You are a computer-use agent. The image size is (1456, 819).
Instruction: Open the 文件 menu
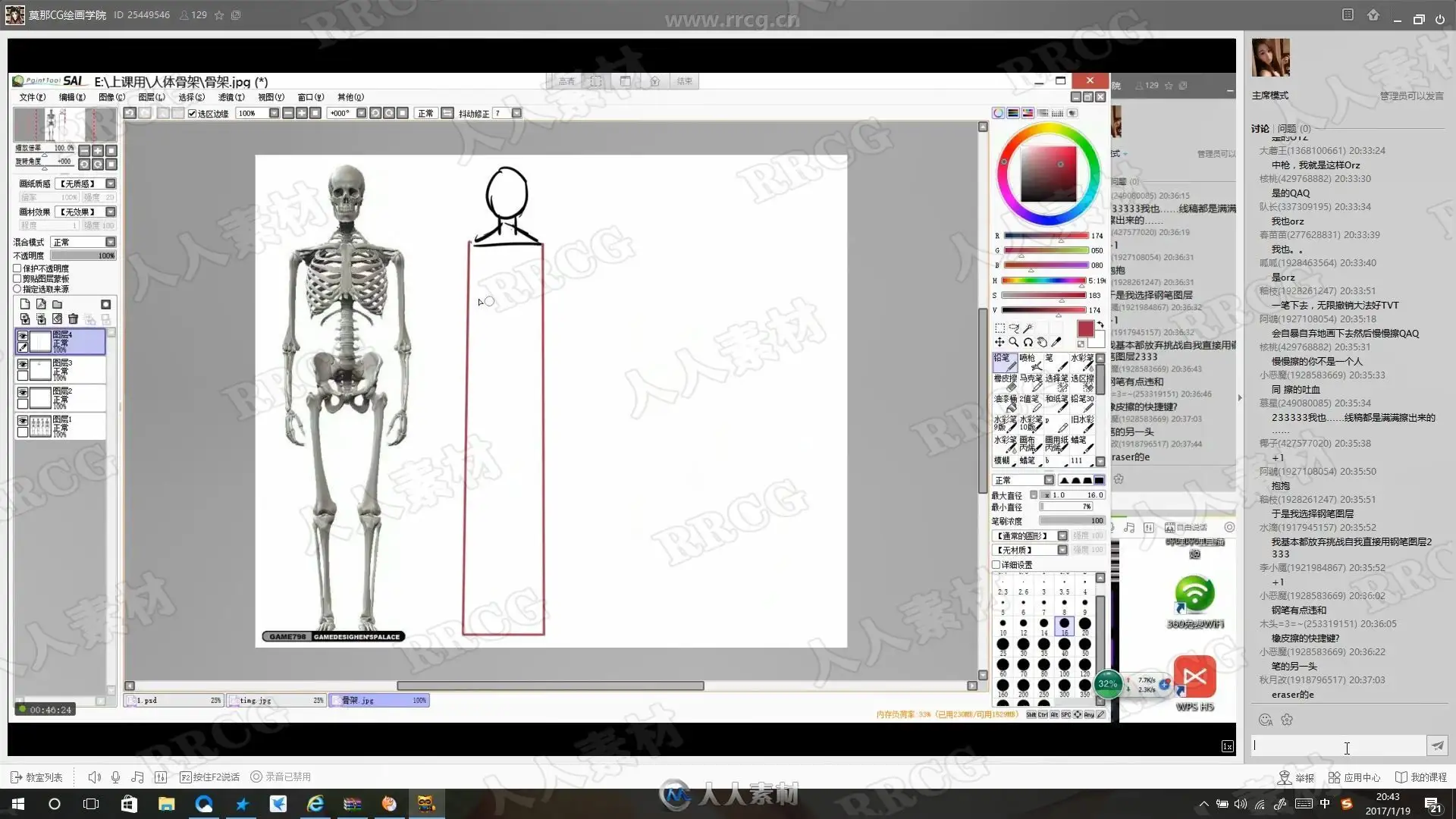point(33,97)
